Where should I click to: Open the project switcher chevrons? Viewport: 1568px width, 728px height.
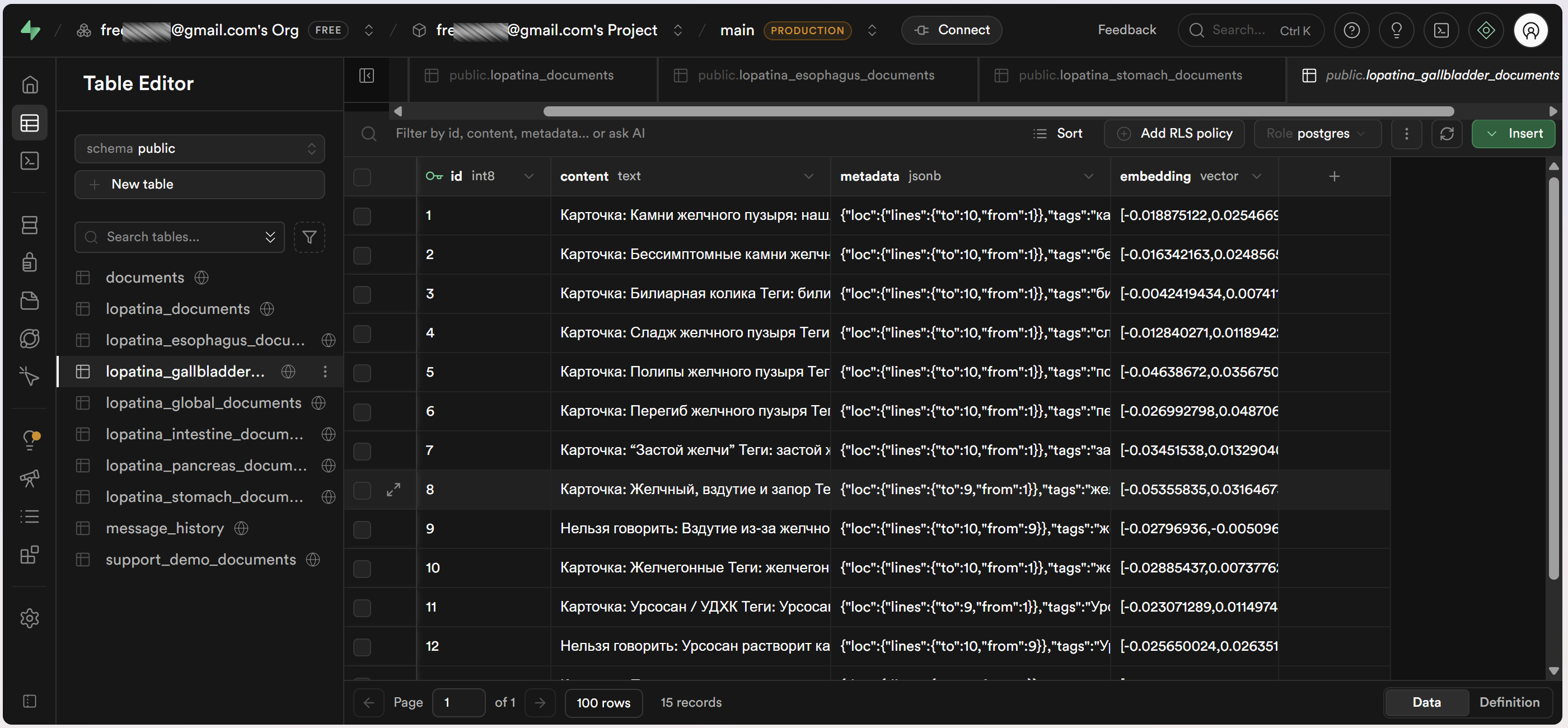(677, 30)
